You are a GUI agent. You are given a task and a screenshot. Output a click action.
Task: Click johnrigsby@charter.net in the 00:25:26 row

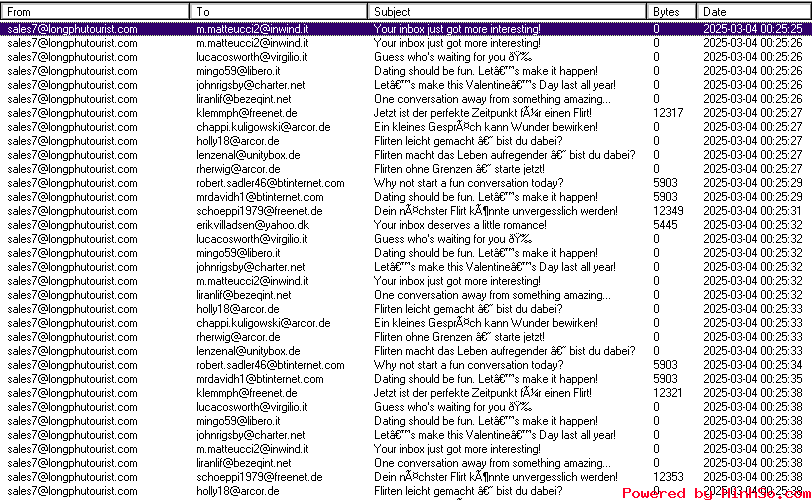click(x=251, y=85)
